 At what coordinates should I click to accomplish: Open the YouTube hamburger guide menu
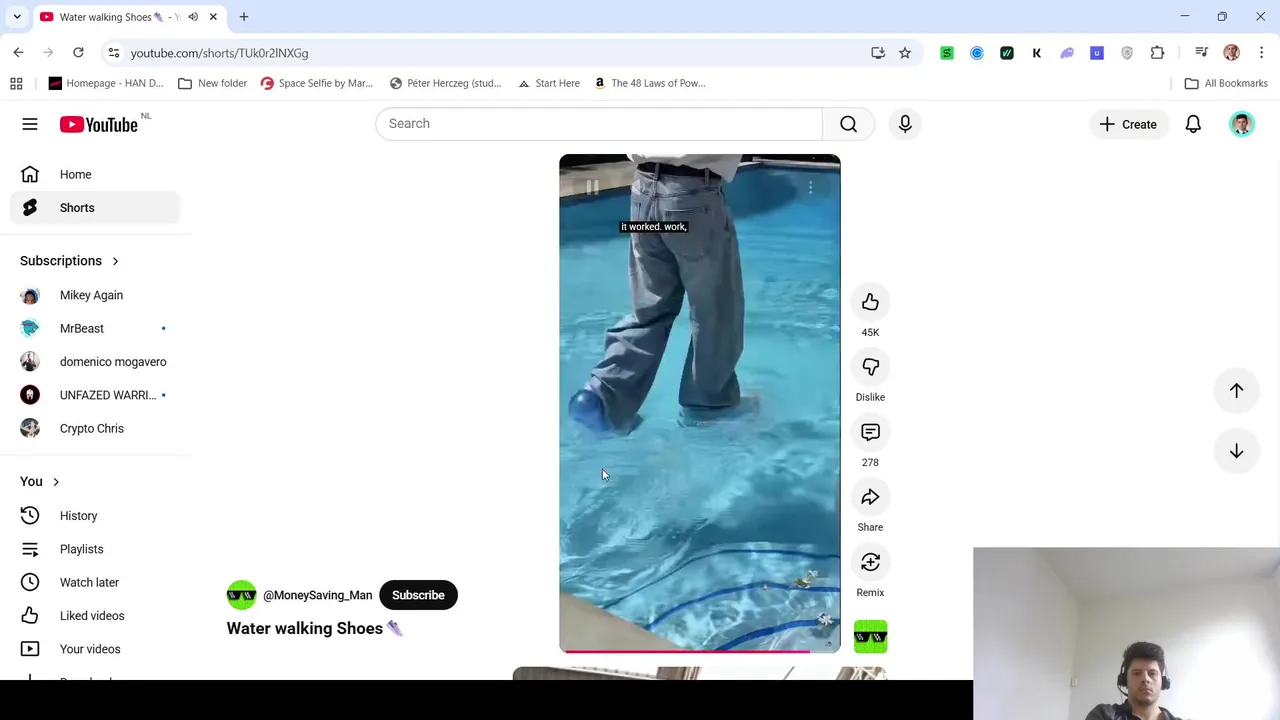point(30,124)
